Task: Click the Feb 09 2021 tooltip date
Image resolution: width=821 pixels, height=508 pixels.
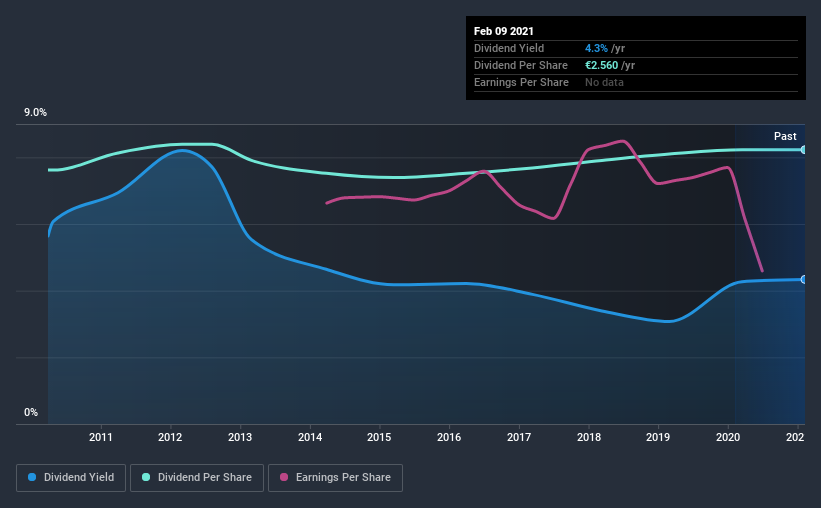Action: pos(504,31)
